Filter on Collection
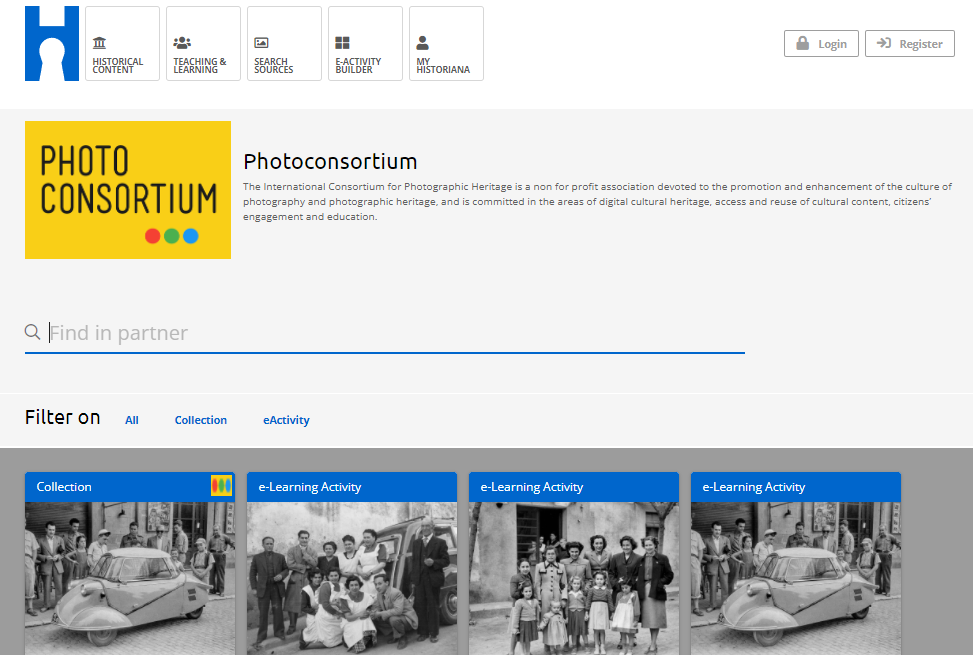 tap(200, 420)
